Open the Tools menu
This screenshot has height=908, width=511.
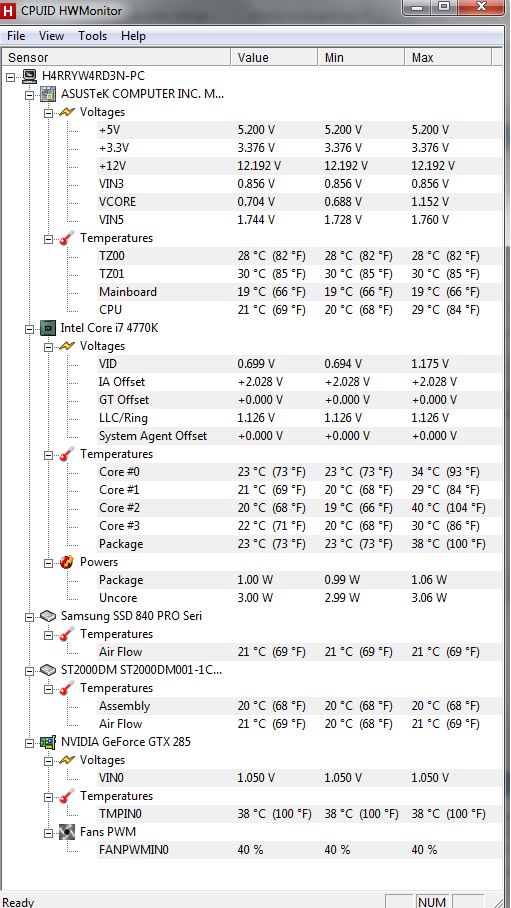pyautogui.click(x=93, y=36)
